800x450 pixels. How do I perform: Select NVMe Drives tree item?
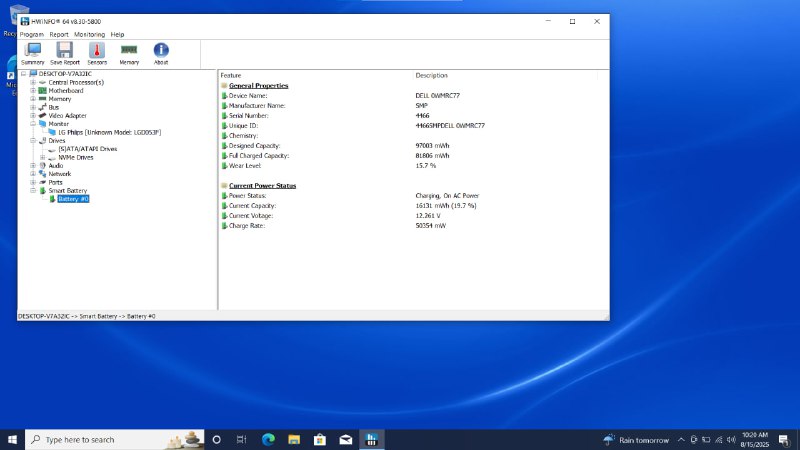point(76,157)
